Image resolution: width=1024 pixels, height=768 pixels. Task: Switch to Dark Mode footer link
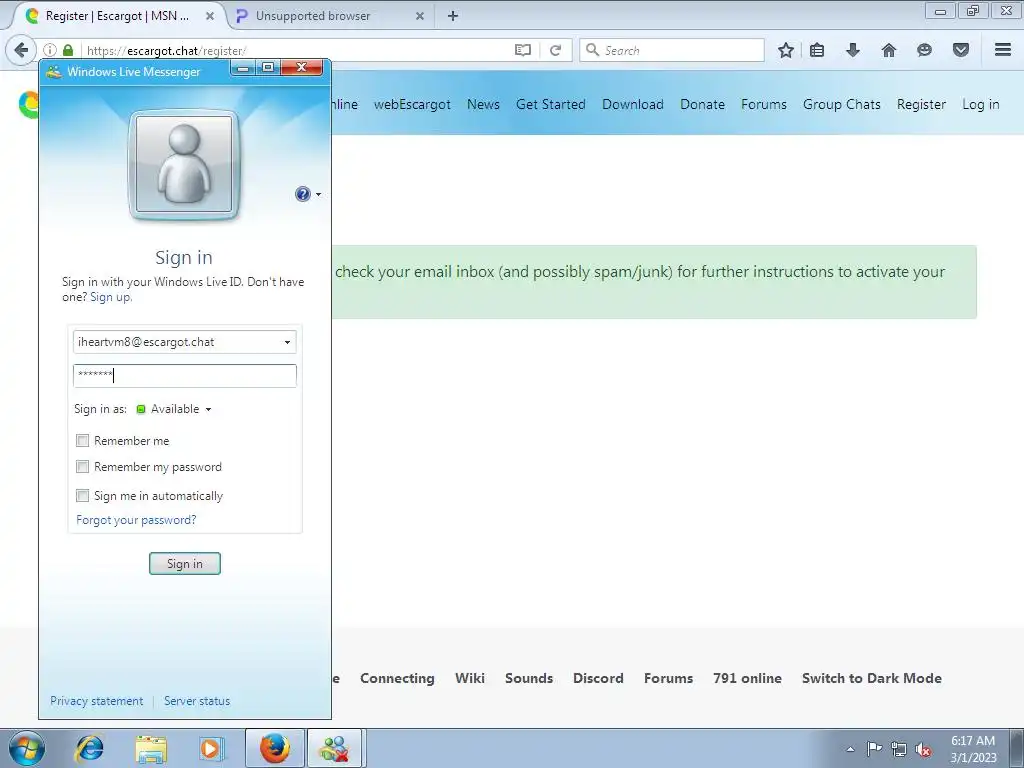pyautogui.click(x=872, y=679)
